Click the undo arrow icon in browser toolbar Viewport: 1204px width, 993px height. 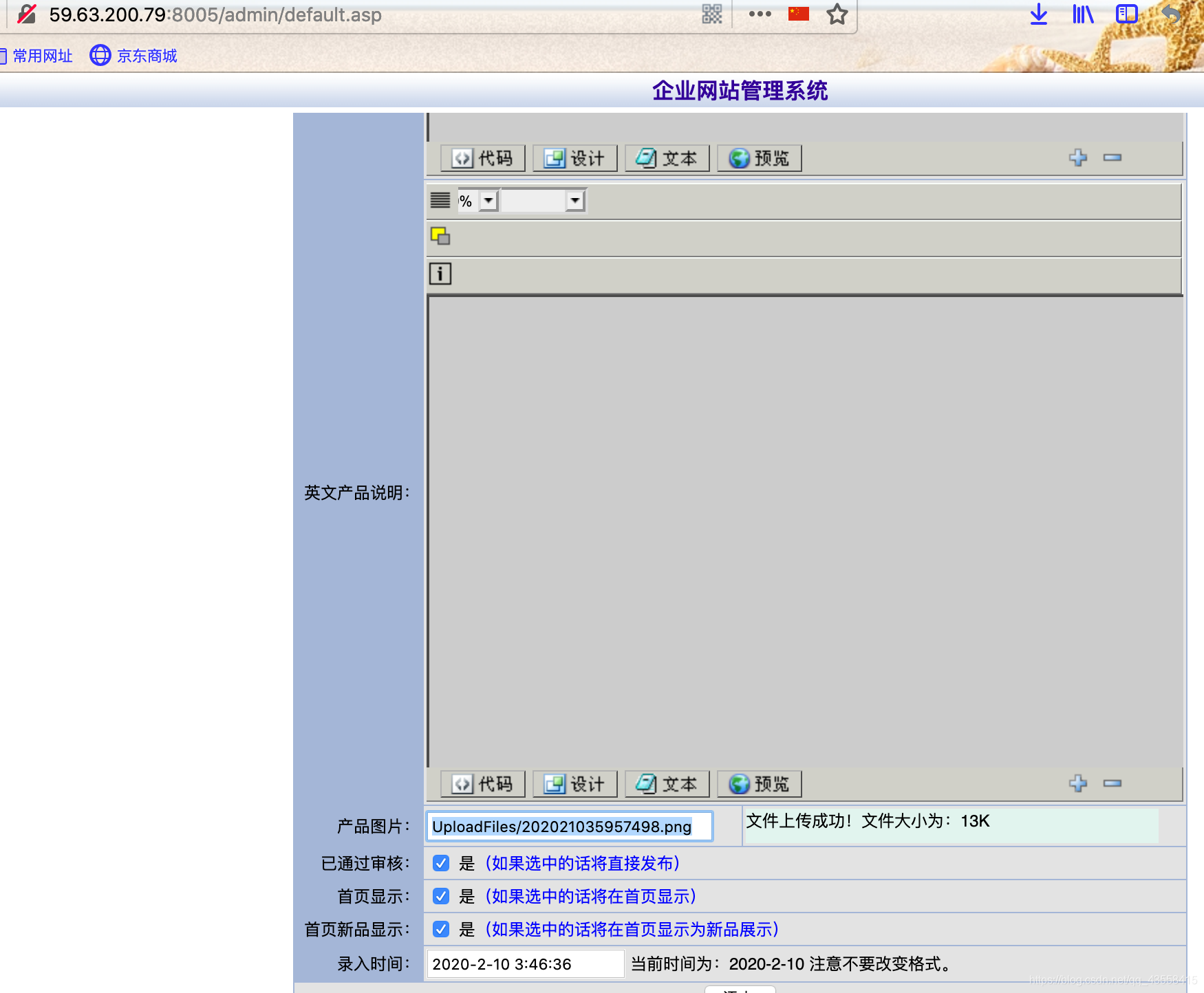1171,14
